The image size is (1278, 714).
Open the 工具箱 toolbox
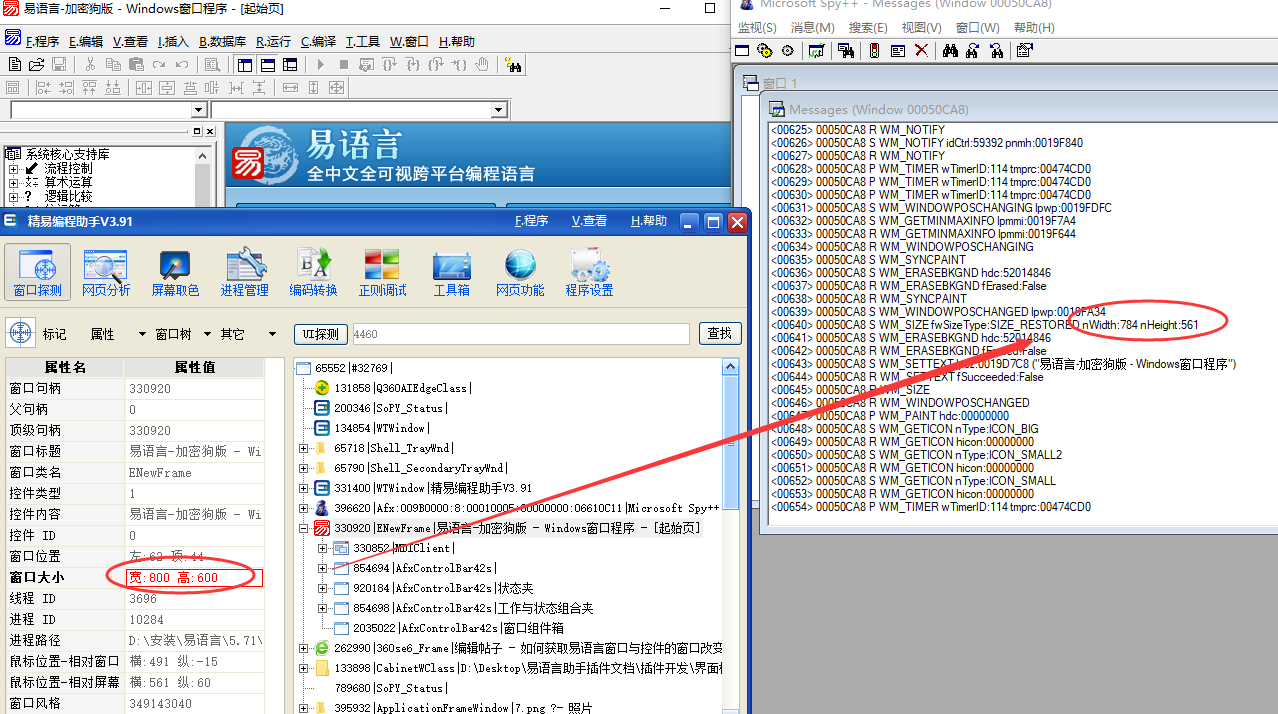tap(451, 273)
